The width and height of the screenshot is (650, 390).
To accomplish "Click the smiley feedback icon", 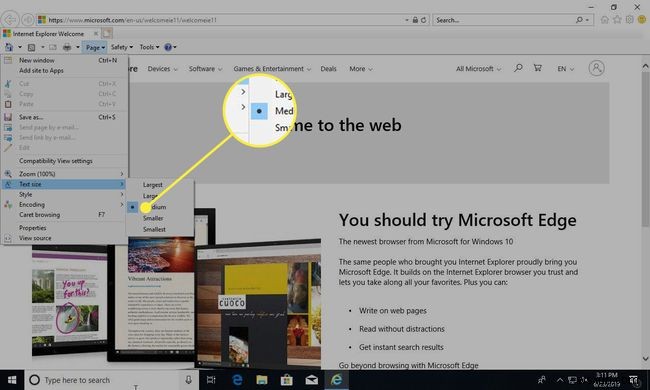I will click(642, 19).
